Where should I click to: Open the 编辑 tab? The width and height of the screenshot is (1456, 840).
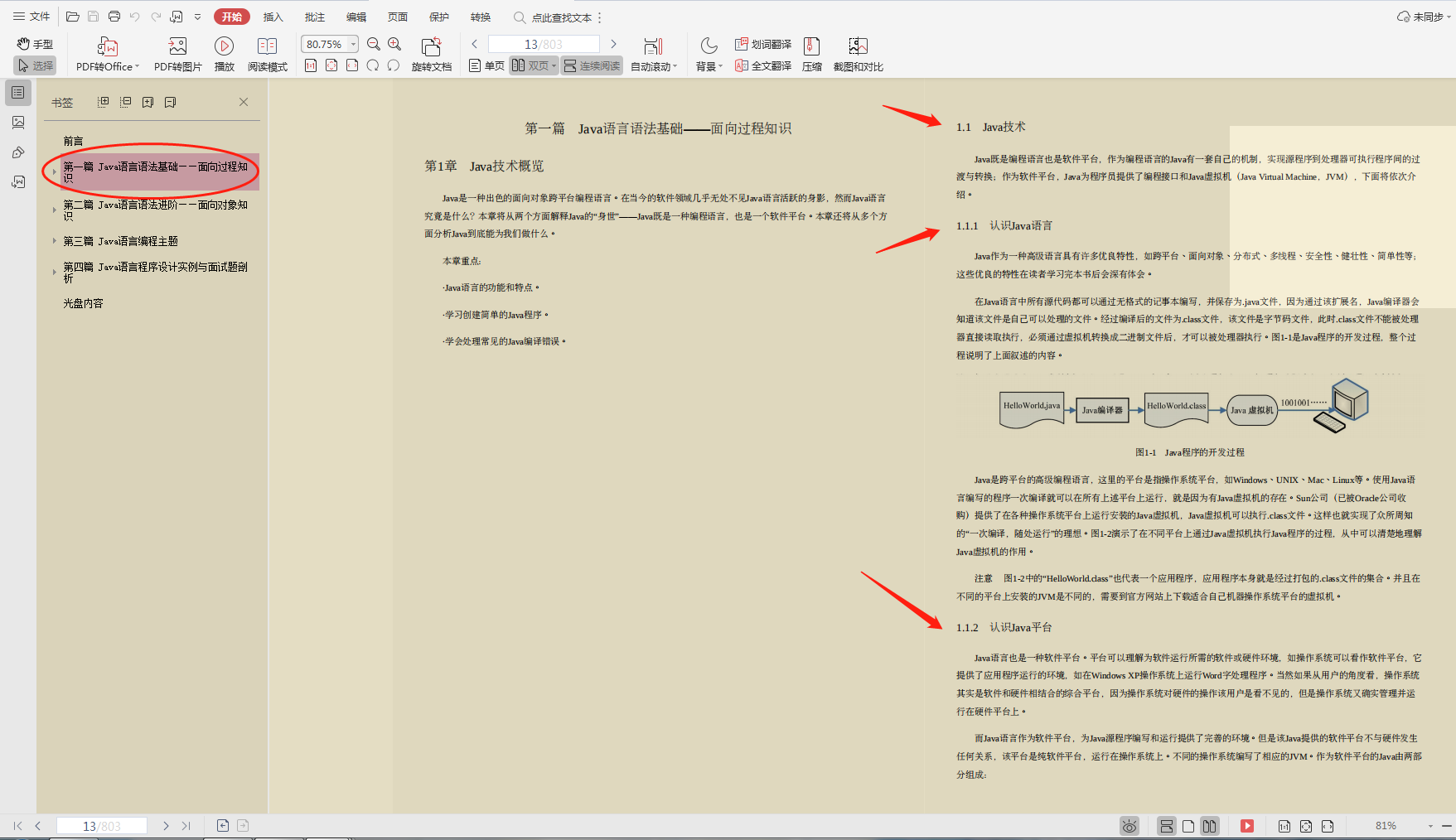[x=356, y=17]
